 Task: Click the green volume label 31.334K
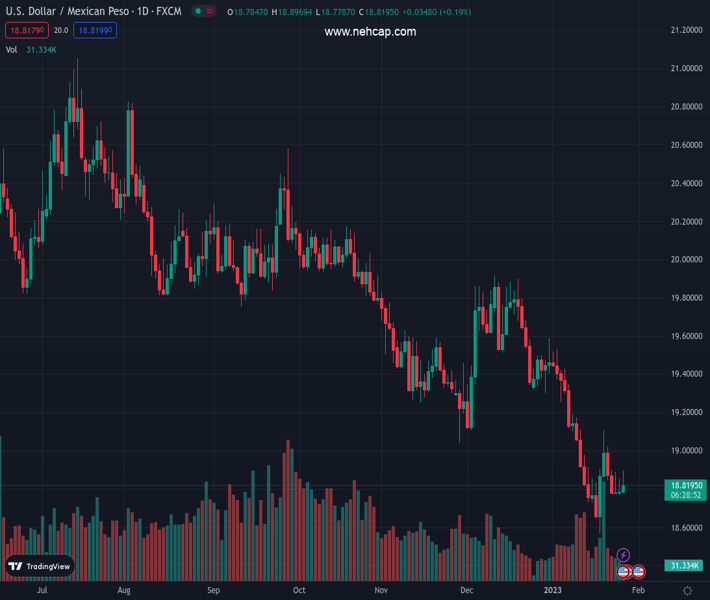coord(684,566)
